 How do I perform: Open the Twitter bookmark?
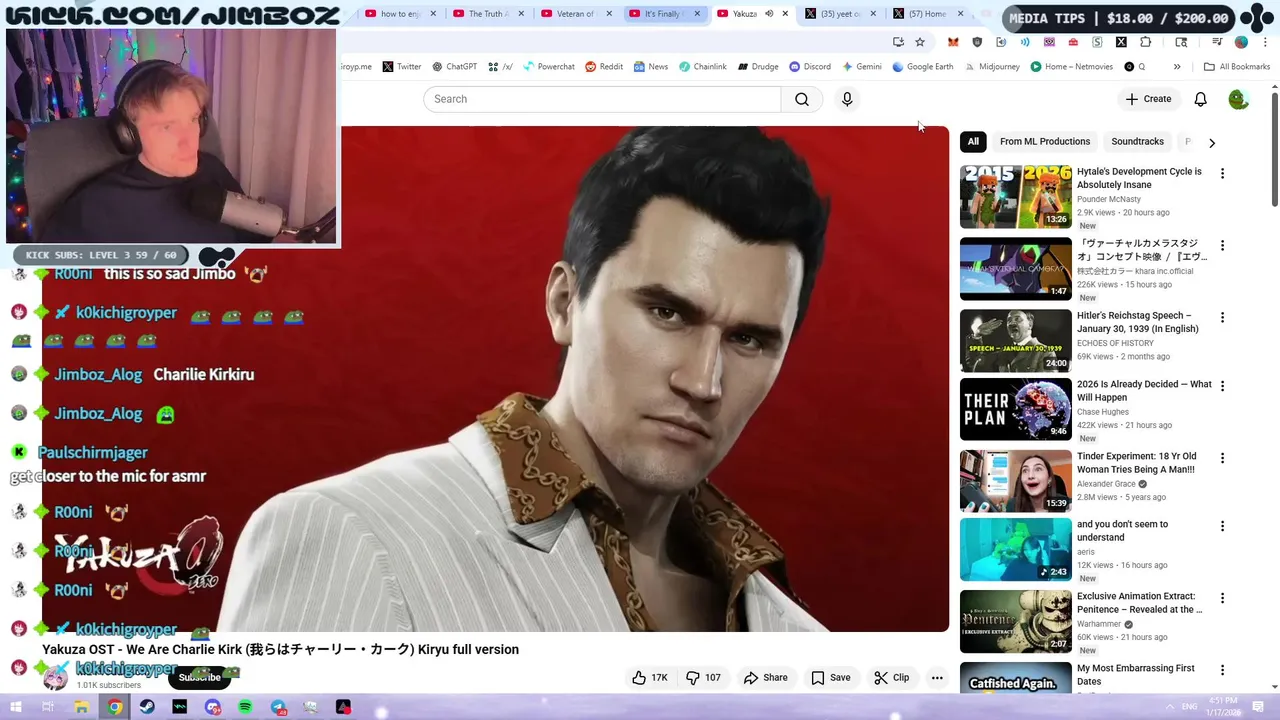pyautogui.click(x=401, y=67)
